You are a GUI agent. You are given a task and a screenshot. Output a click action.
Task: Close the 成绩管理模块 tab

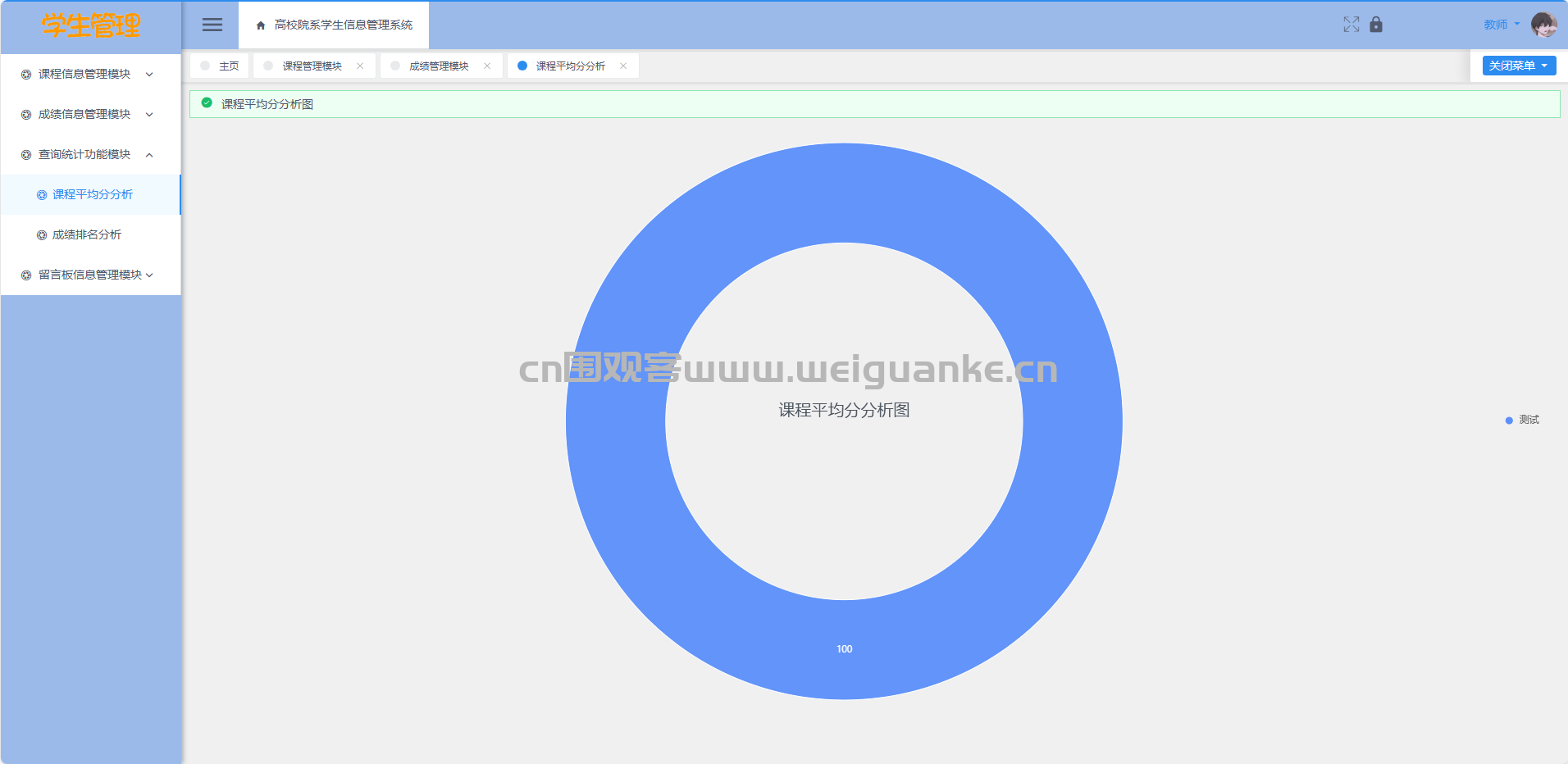point(487,66)
